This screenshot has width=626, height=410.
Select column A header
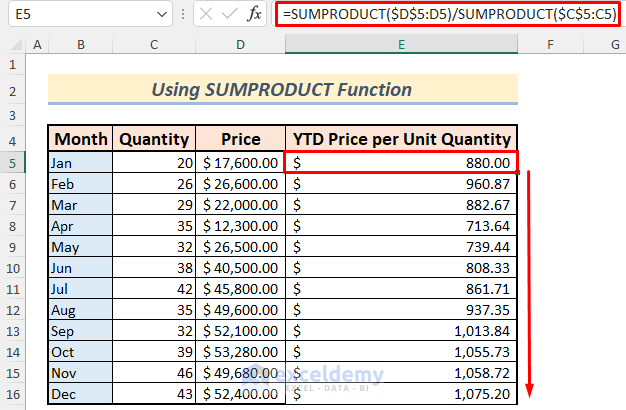[x=37, y=45]
